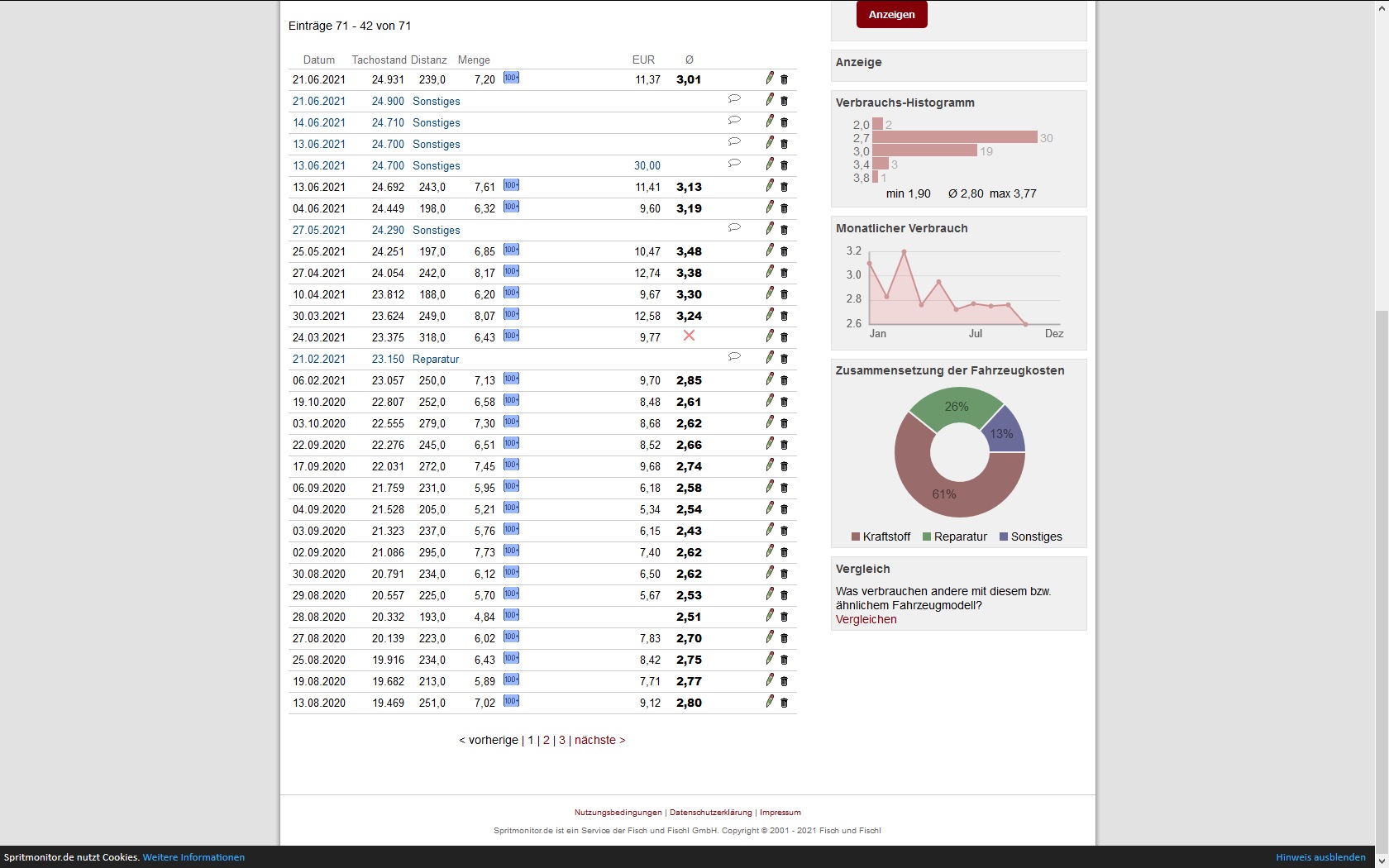Image resolution: width=1389 pixels, height=868 pixels.
Task: Open the Vergleichen link
Action: (866, 619)
